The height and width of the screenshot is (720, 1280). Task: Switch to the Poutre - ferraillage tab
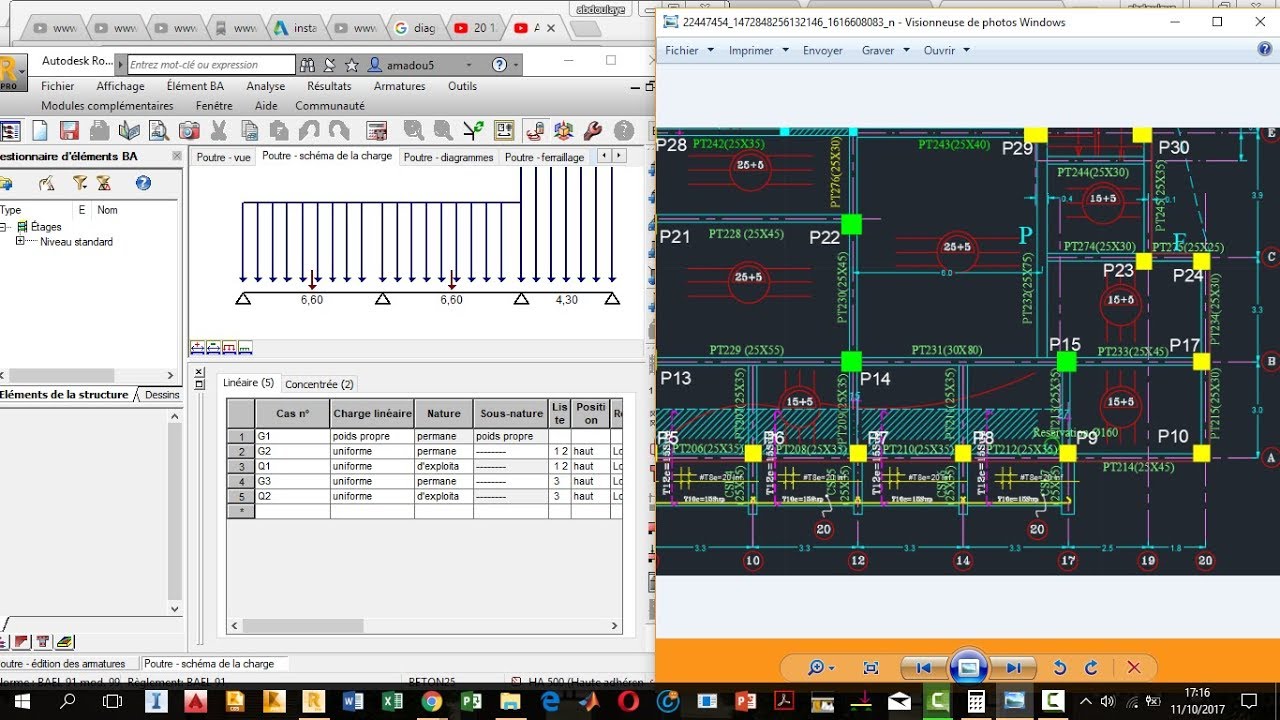[x=546, y=157]
